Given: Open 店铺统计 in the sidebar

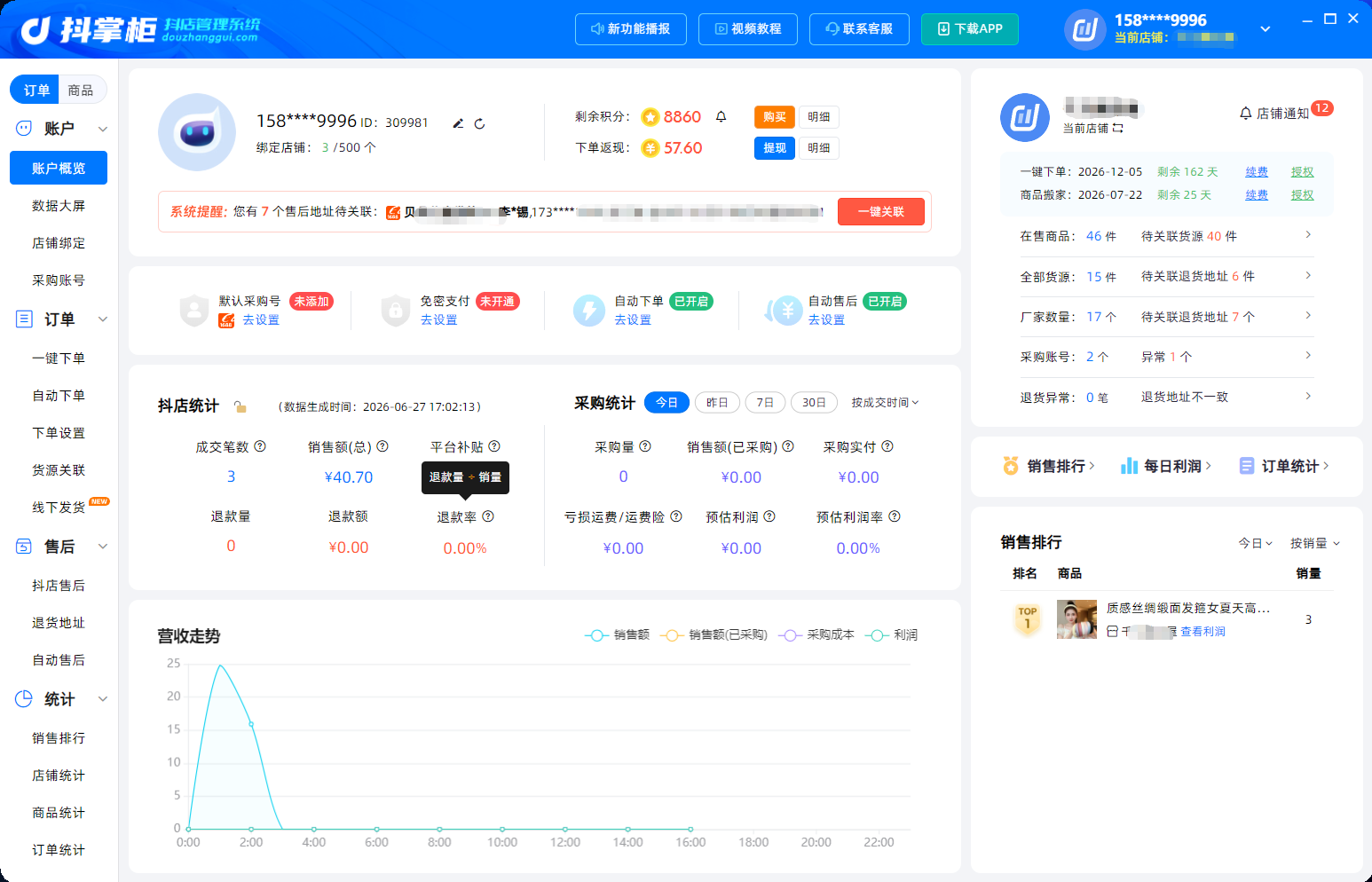Looking at the screenshot, I should (x=59, y=776).
